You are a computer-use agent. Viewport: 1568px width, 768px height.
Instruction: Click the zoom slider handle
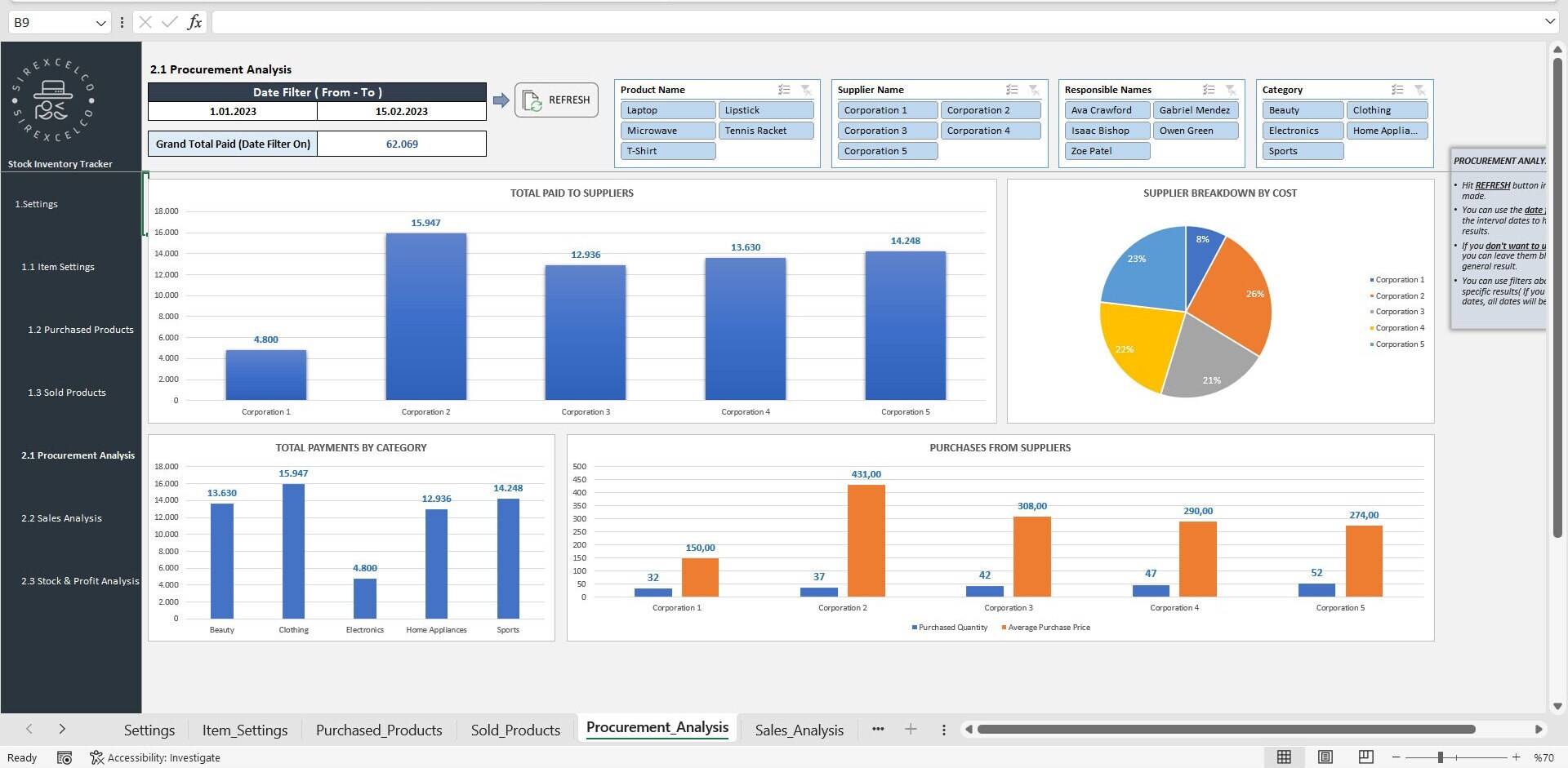pos(1441,757)
